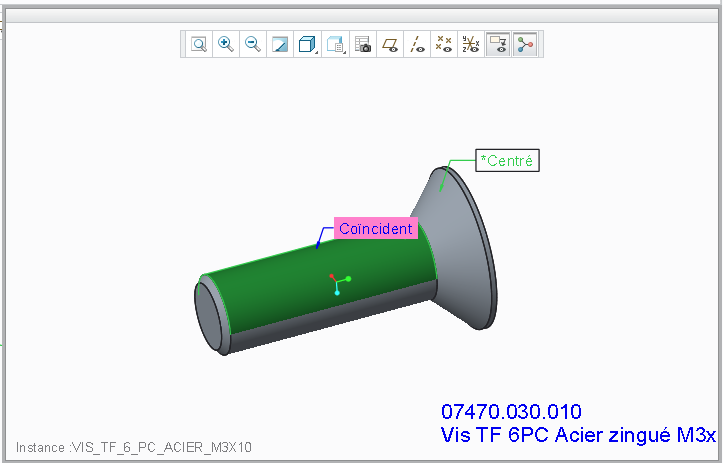Screen dimensions: 723x463
Task: Toggle annotation display icon
Action: coord(498,44)
